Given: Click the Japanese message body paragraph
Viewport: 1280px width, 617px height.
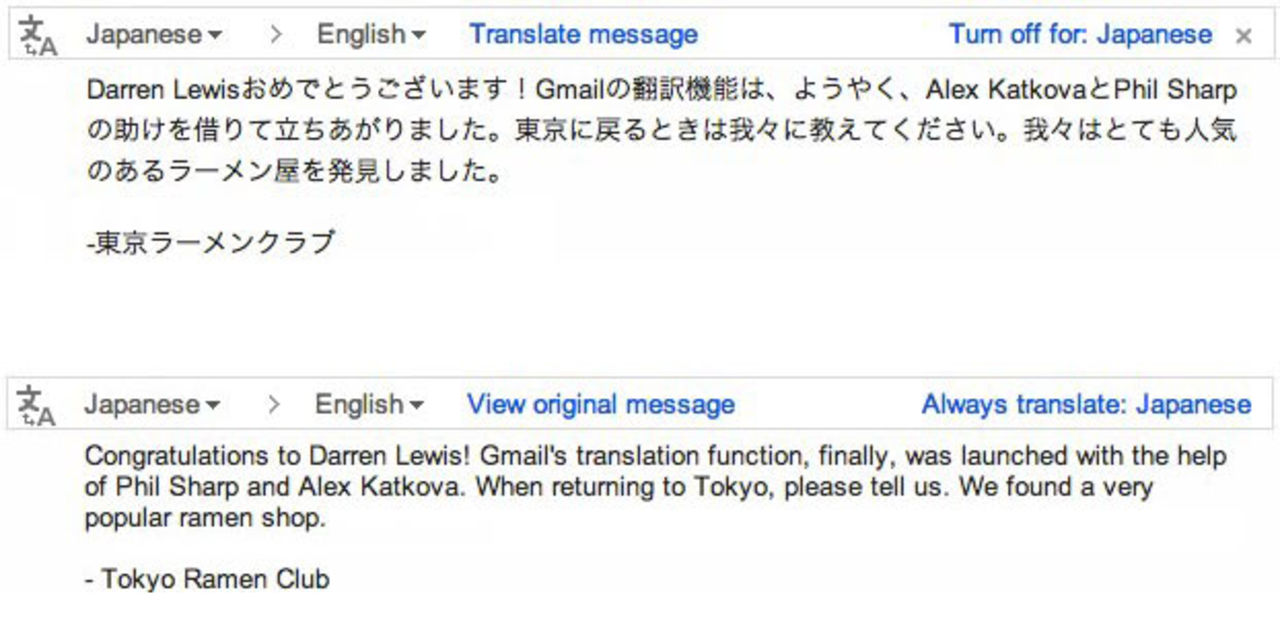Looking at the screenshot, I should [x=660, y=131].
